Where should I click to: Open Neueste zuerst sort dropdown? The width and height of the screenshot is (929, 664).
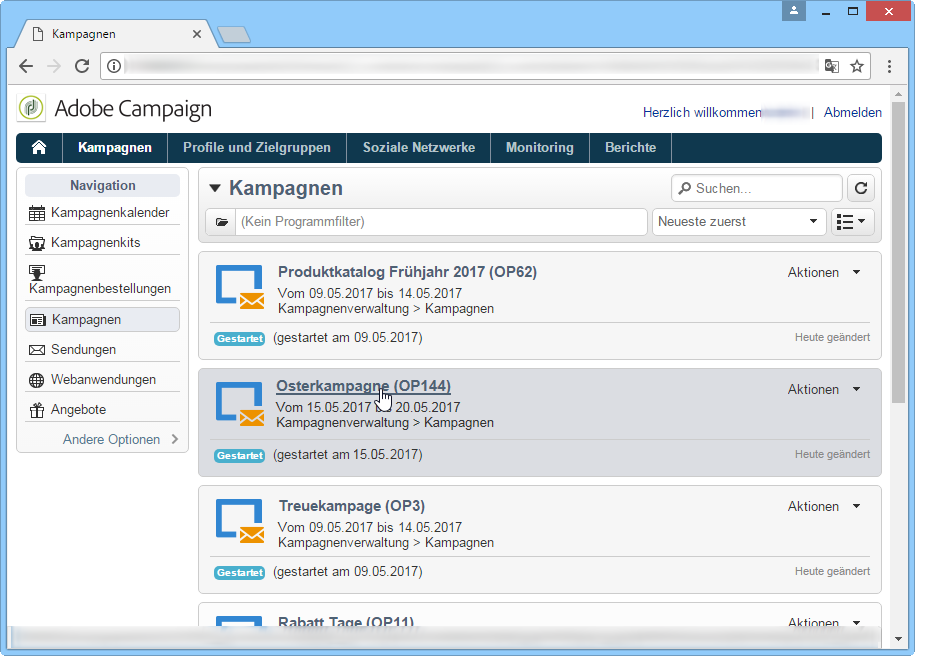coord(739,222)
